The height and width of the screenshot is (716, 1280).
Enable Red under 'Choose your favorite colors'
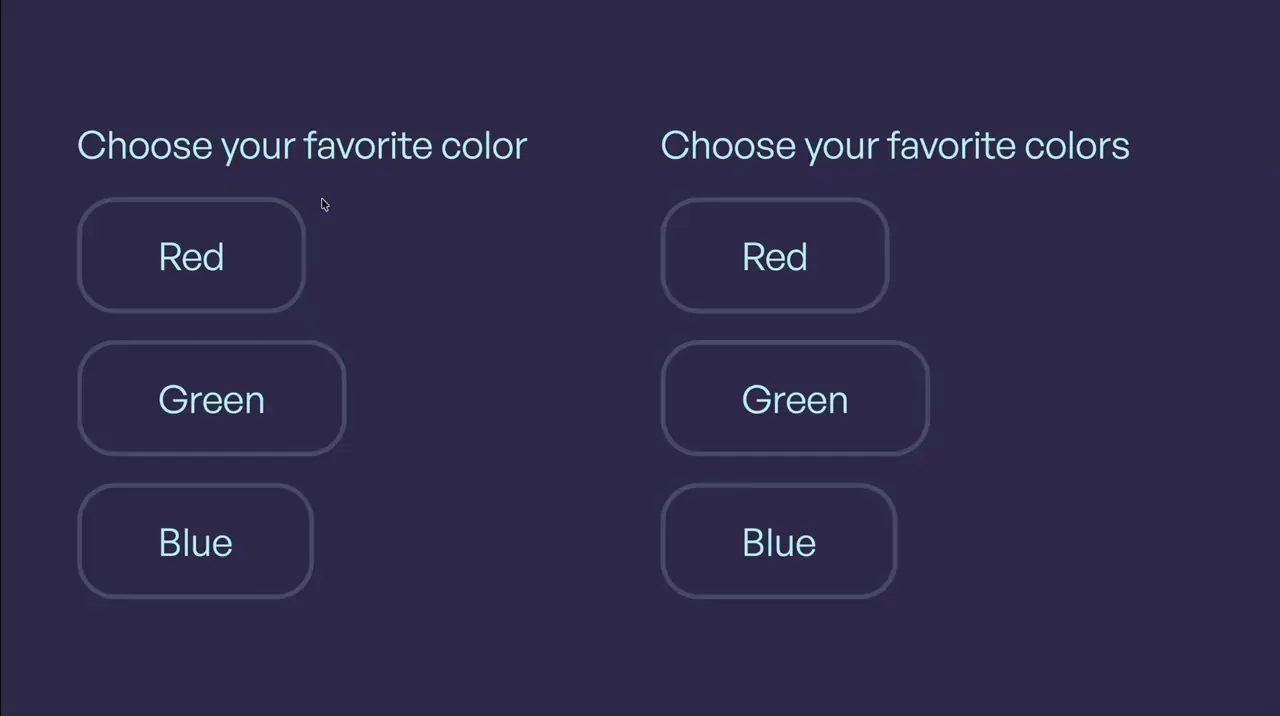[774, 256]
